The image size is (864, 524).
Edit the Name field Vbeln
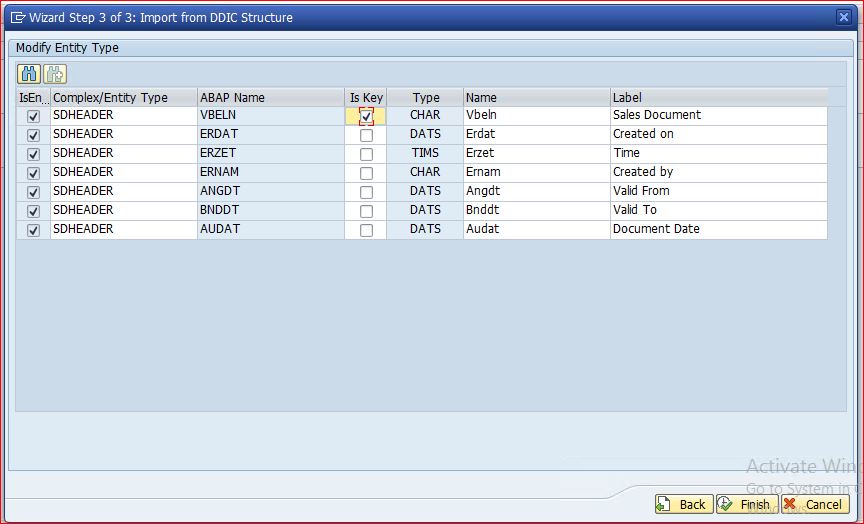[536, 115]
